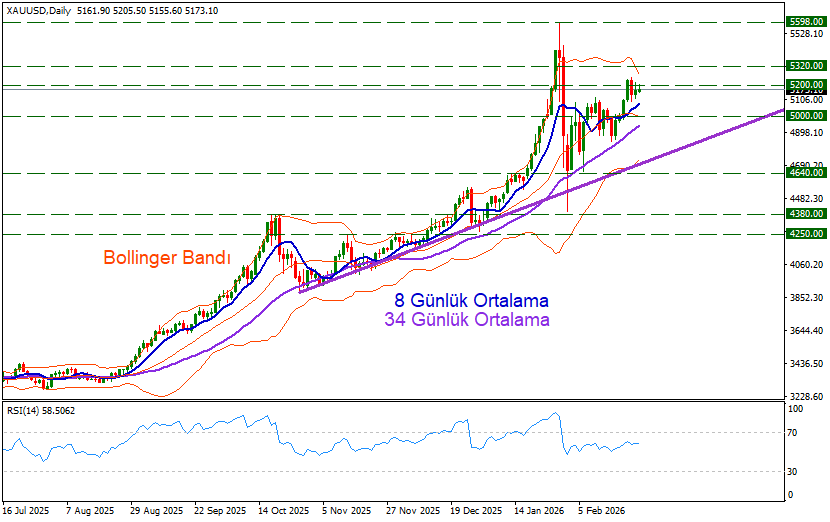Click the 19 Dec 2025 date marker
Image resolution: width=830 pixels, height=522 pixels.
click(x=475, y=510)
